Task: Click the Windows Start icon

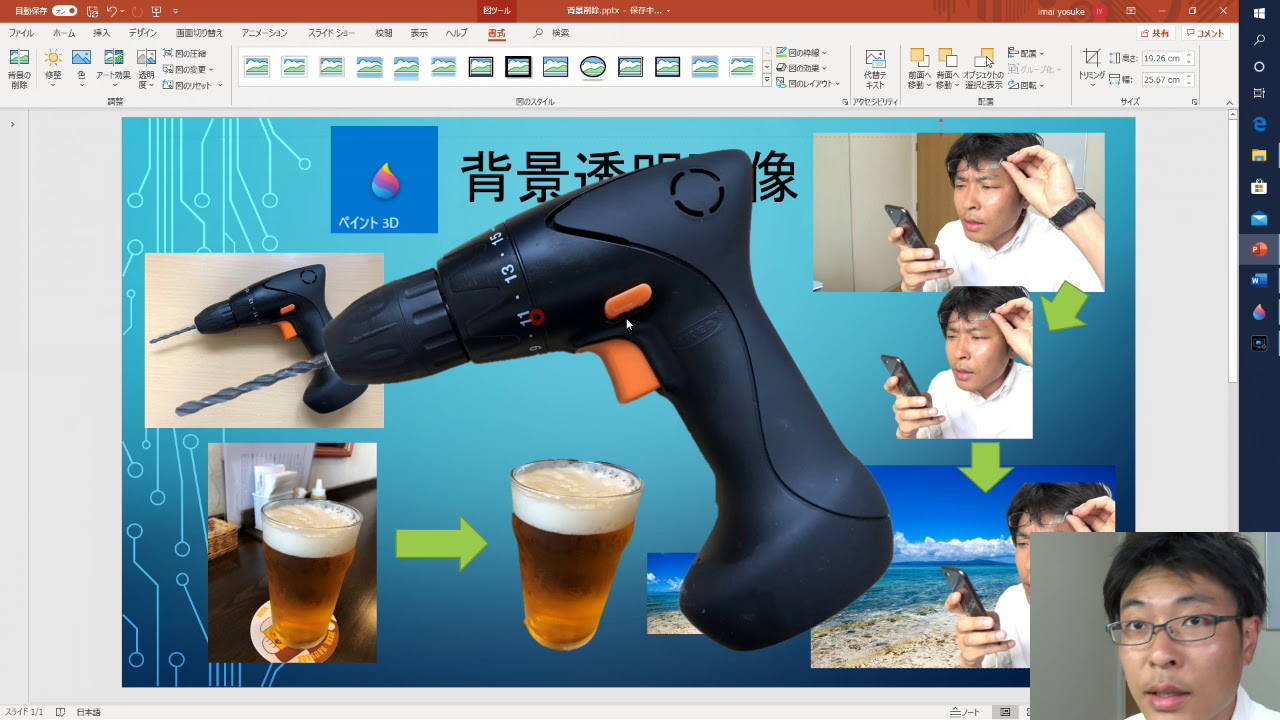Action: tap(1259, 13)
